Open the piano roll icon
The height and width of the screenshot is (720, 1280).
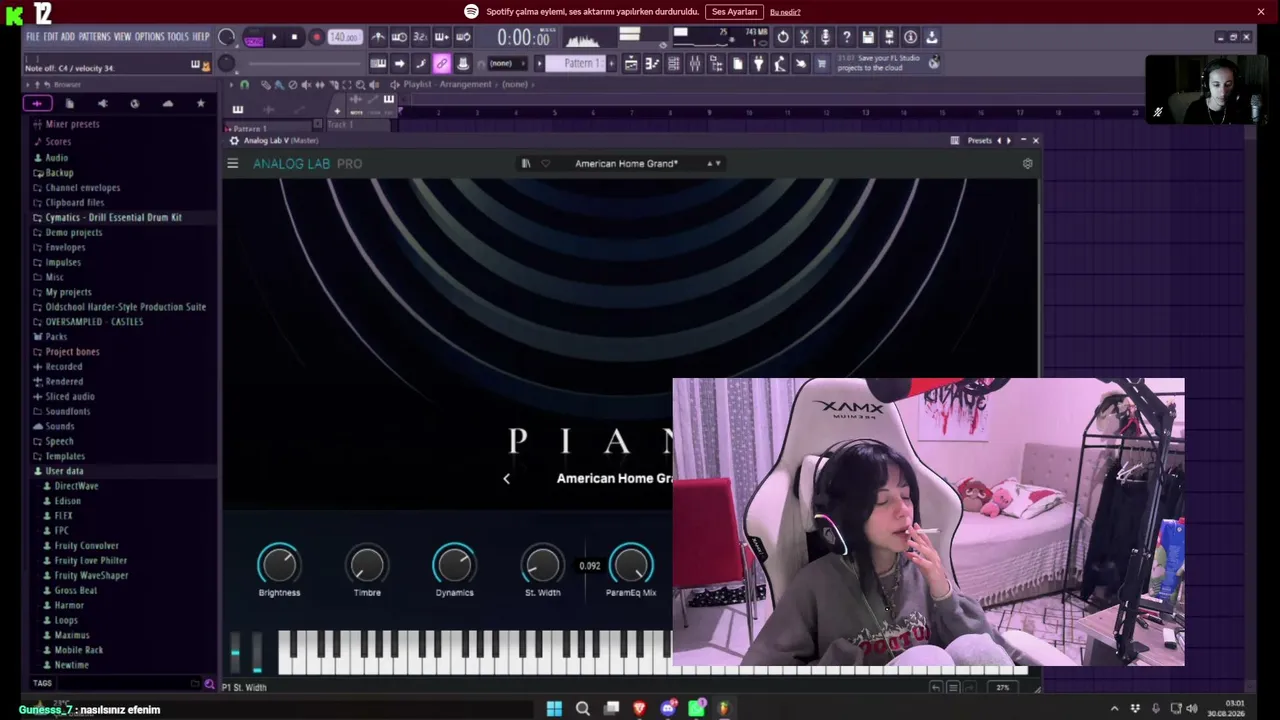coord(652,63)
